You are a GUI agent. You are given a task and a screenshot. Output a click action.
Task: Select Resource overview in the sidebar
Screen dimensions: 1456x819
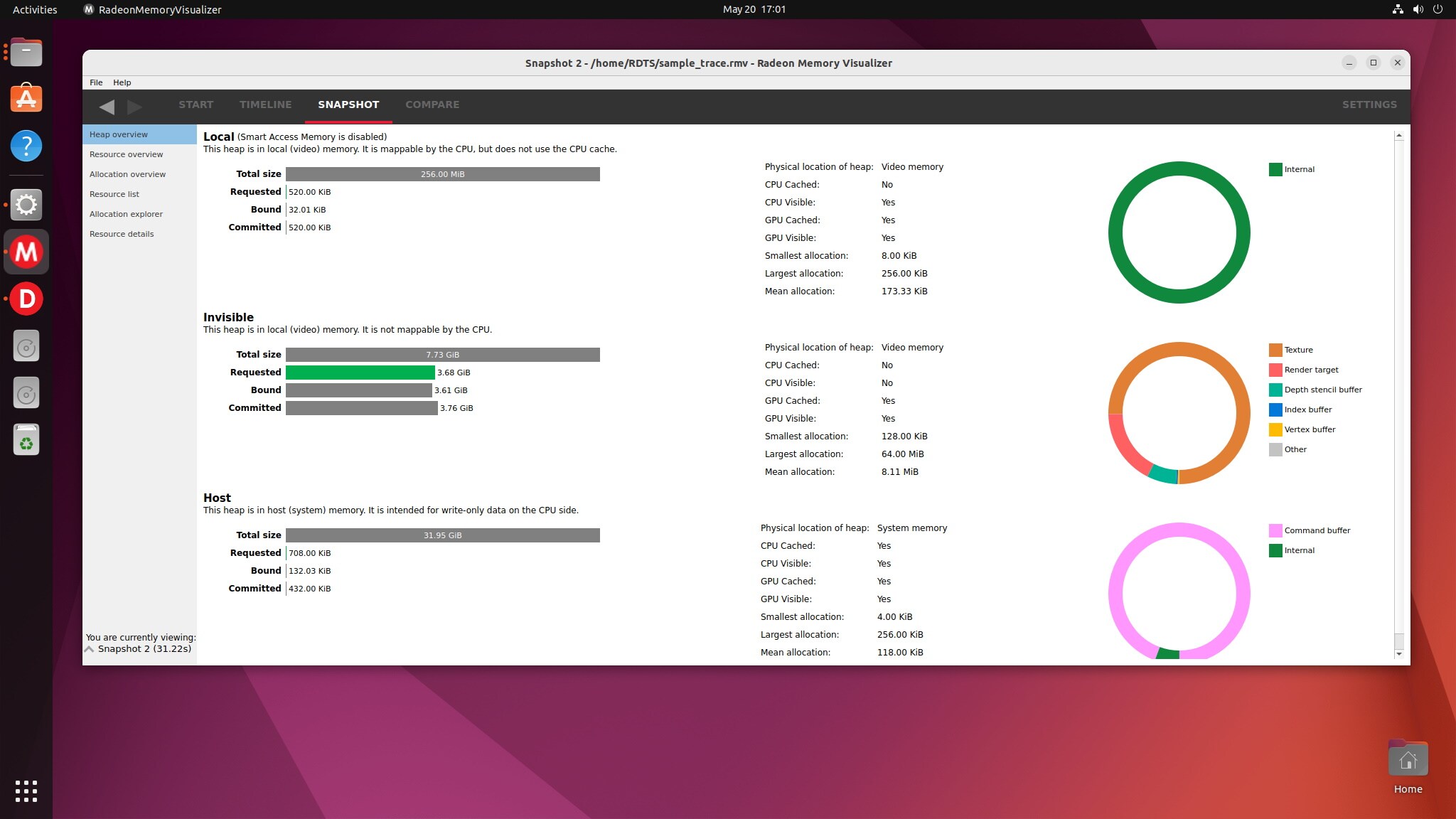126,154
